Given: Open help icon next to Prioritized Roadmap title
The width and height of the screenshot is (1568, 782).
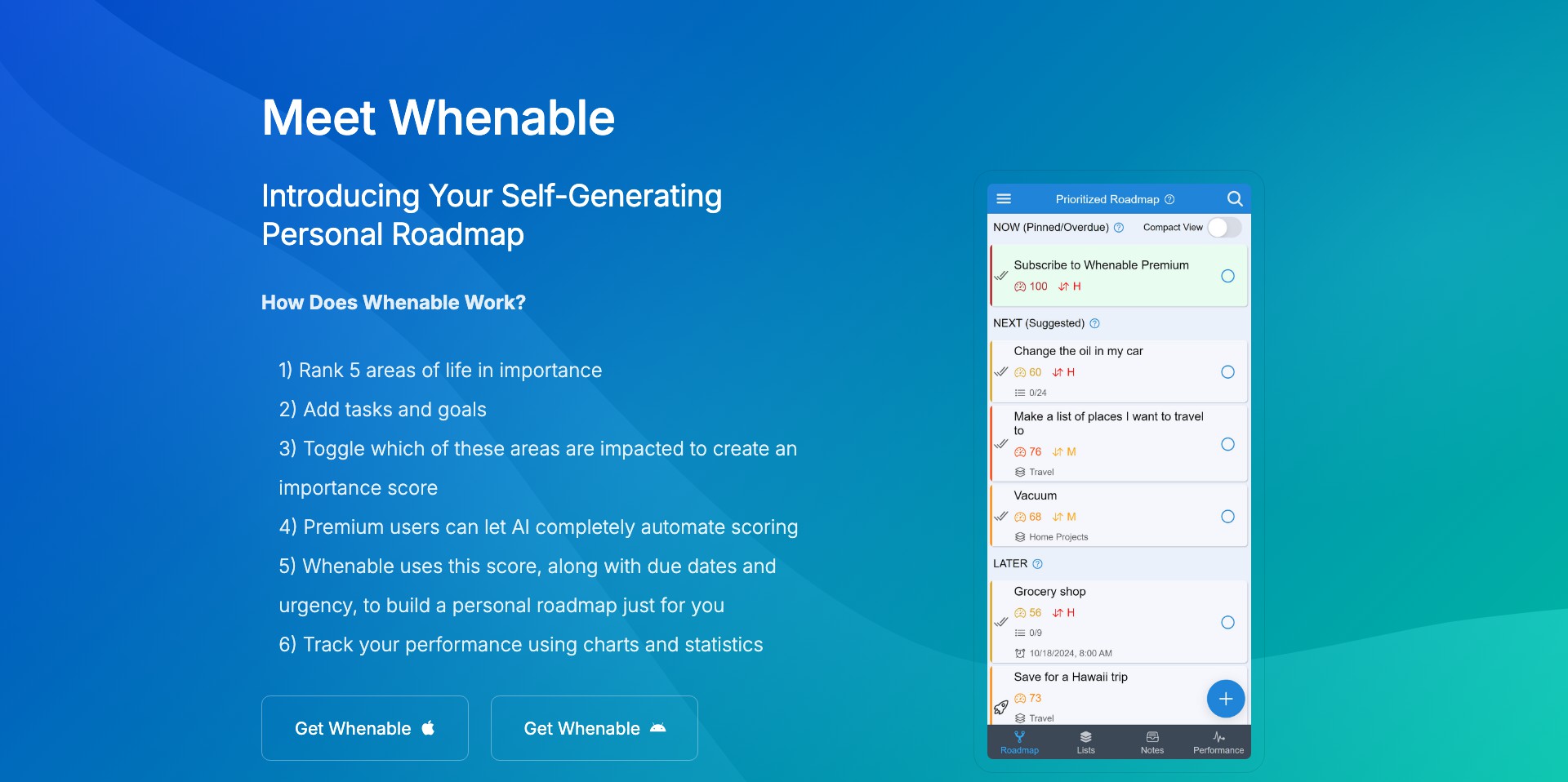Looking at the screenshot, I should [1169, 199].
